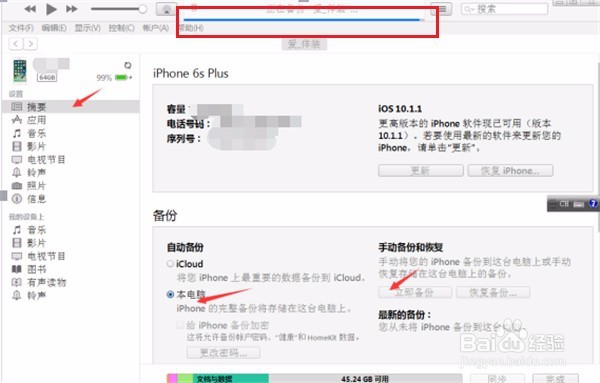Viewport: 600px width, 383px height.
Task: Click the keyboard icon on language bar
Action: [x=579, y=204]
